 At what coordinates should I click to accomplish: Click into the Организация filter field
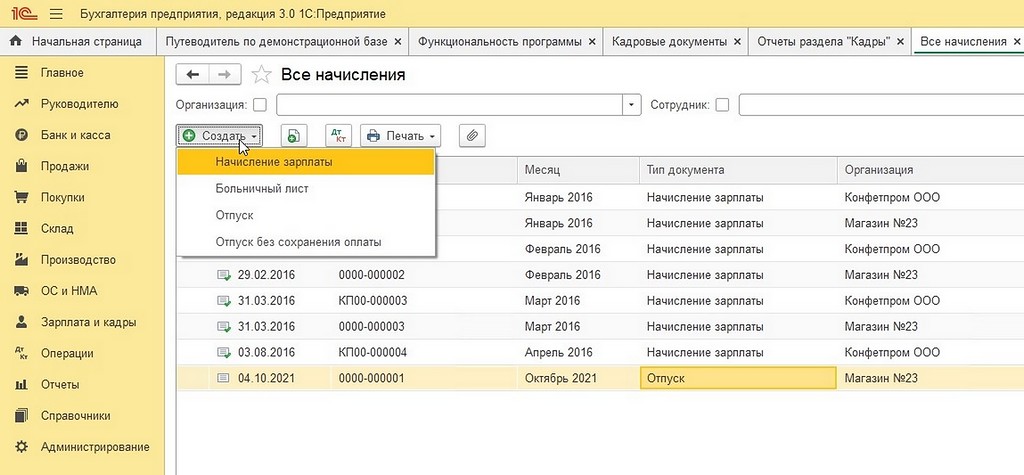[451, 105]
